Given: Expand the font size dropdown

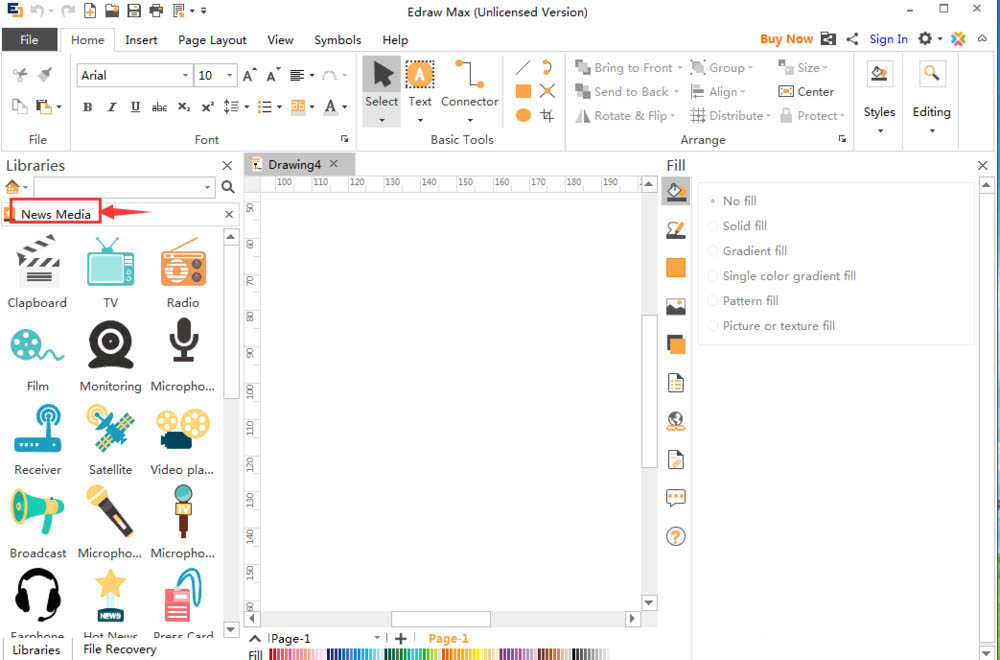Looking at the screenshot, I should pyautogui.click(x=230, y=76).
